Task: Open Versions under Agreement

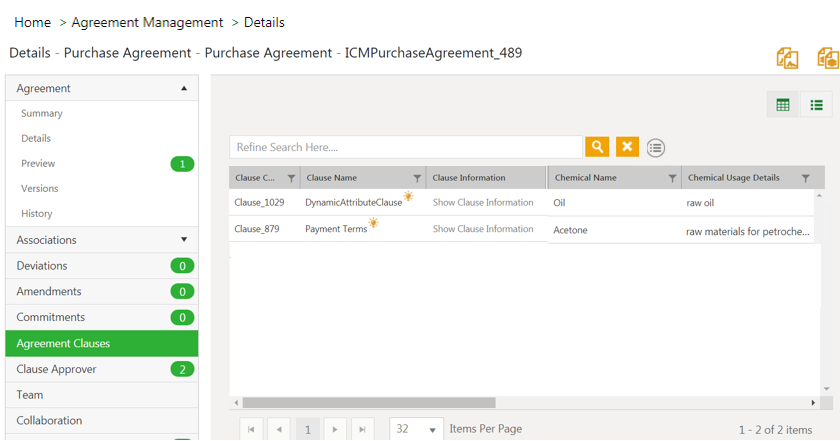Action: (40, 188)
